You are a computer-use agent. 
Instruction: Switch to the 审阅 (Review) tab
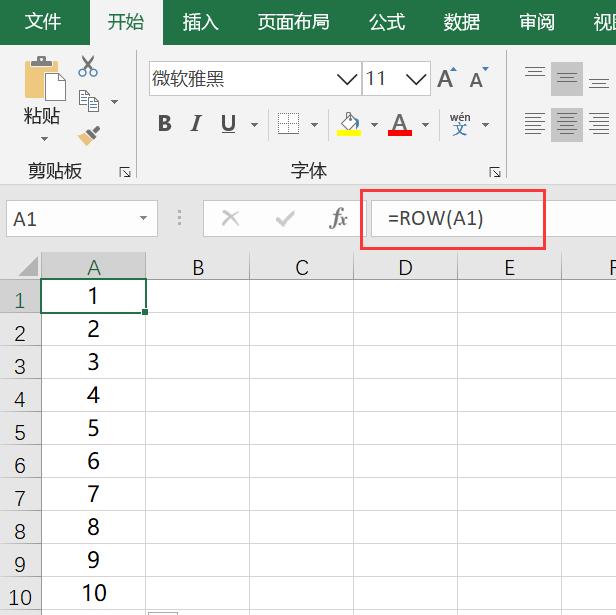pos(537,22)
